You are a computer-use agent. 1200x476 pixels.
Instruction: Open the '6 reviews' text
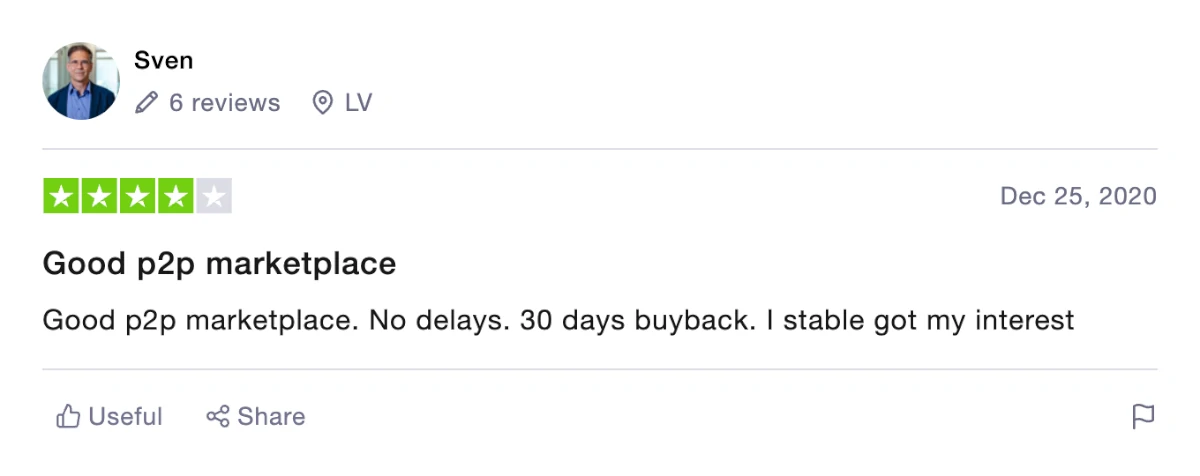[224, 102]
